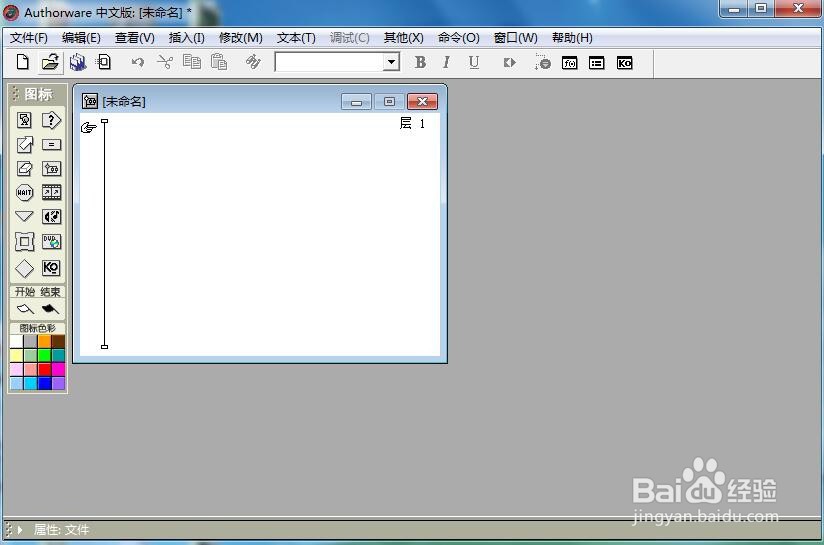
Task: Choose the bright green color swatch
Action: 45,356
